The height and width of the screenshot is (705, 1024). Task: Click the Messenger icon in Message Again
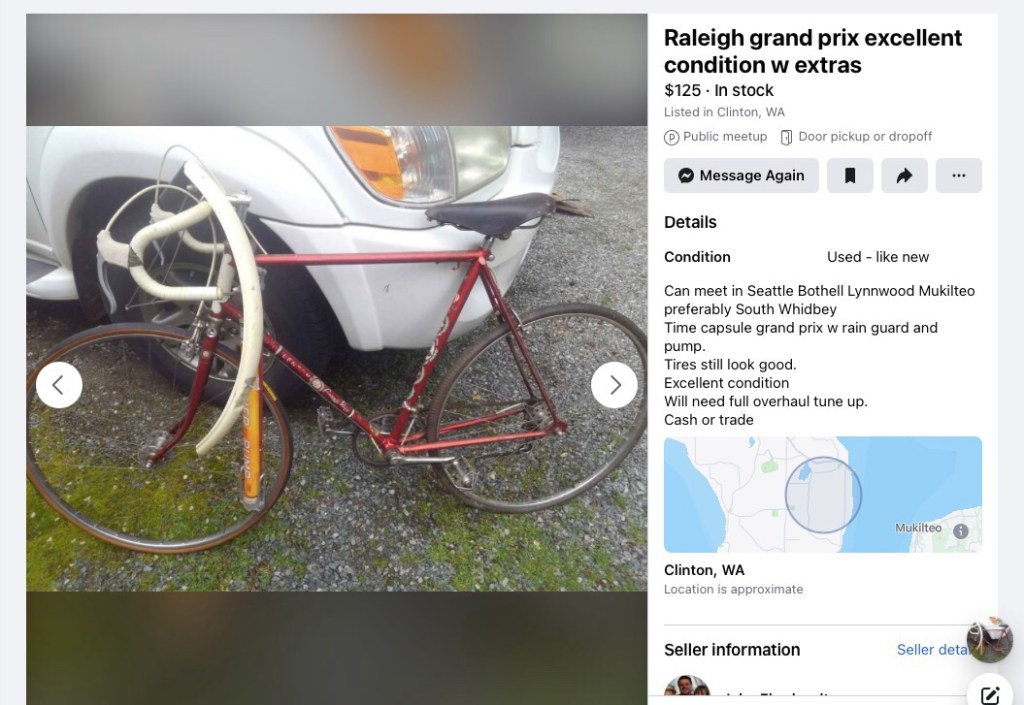686,176
